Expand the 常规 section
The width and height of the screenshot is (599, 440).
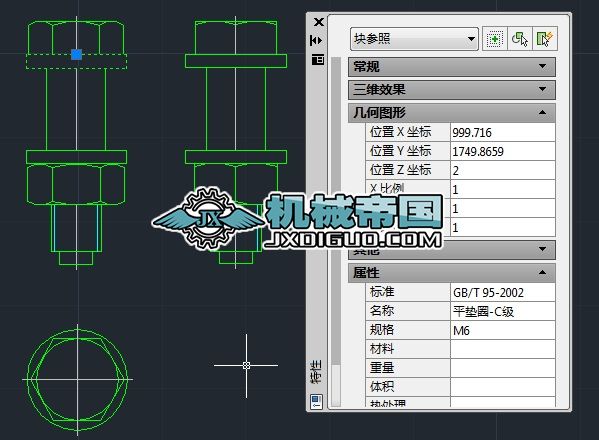click(x=452, y=67)
